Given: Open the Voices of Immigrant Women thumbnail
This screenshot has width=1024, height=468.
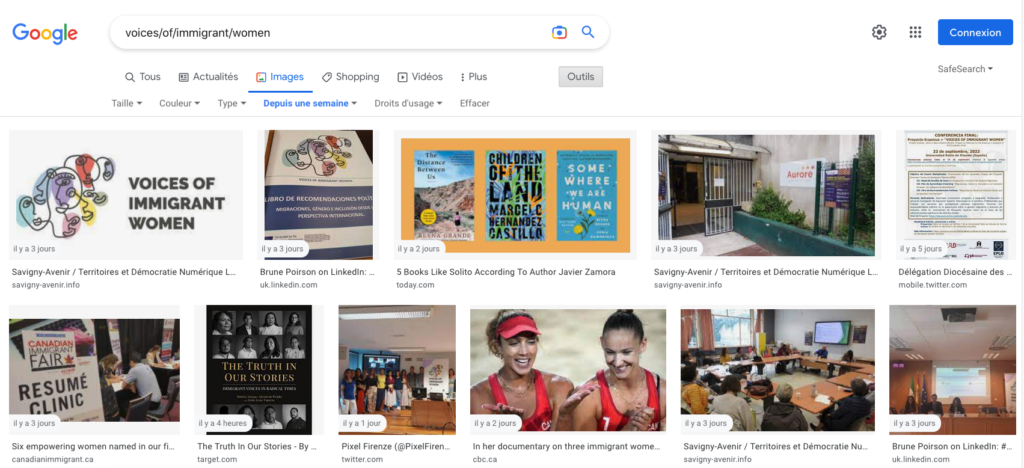Looking at the screenshot, I should pyautogui.click(x=126, y=195).
